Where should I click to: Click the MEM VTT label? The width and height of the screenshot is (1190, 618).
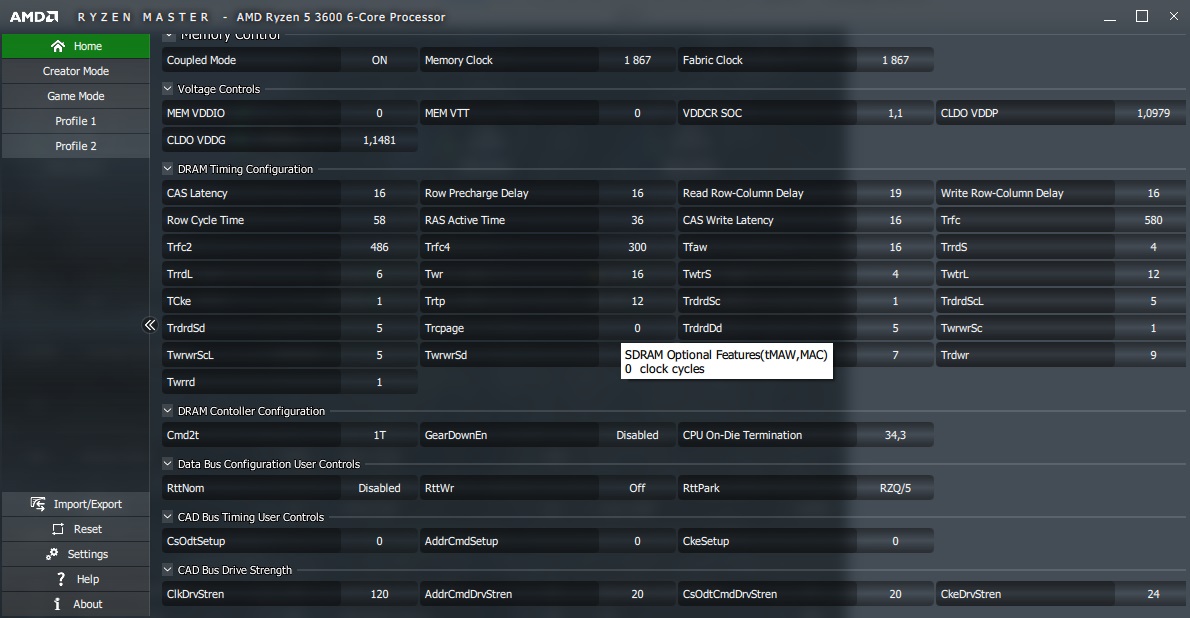447,113
